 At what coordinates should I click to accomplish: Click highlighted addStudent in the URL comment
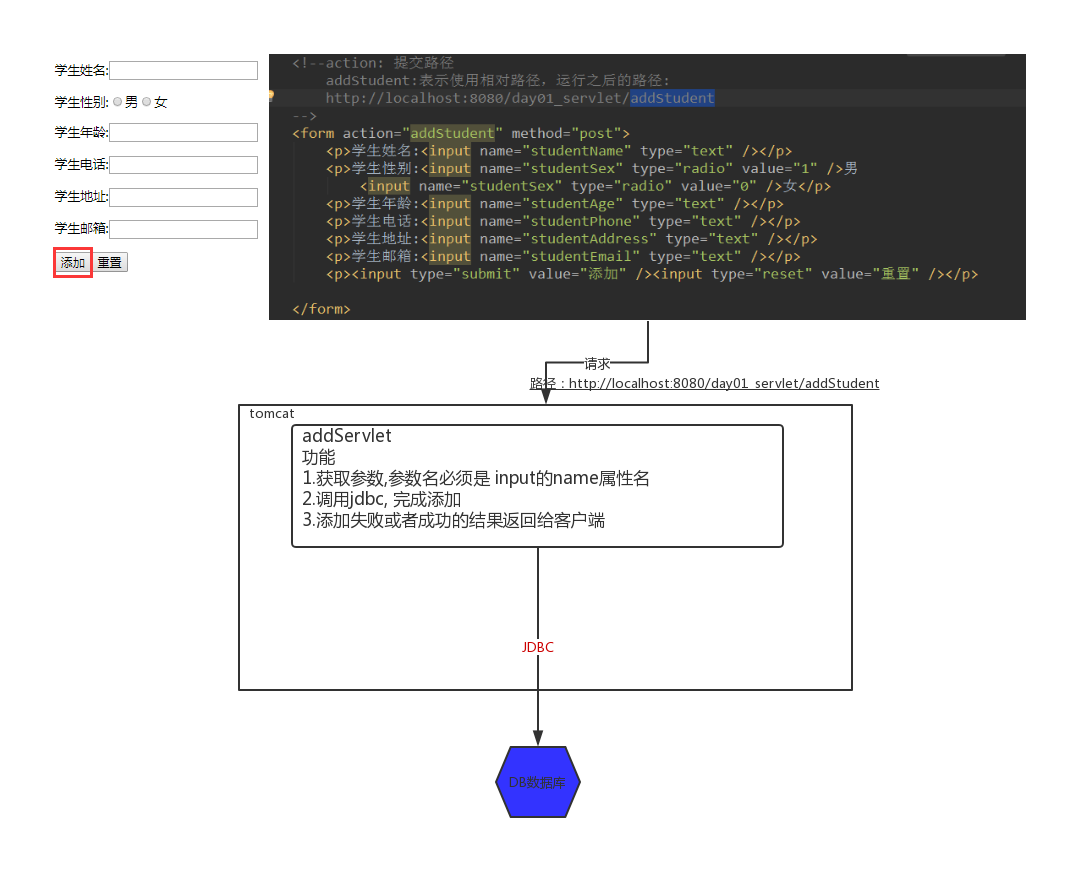point(672,98)
